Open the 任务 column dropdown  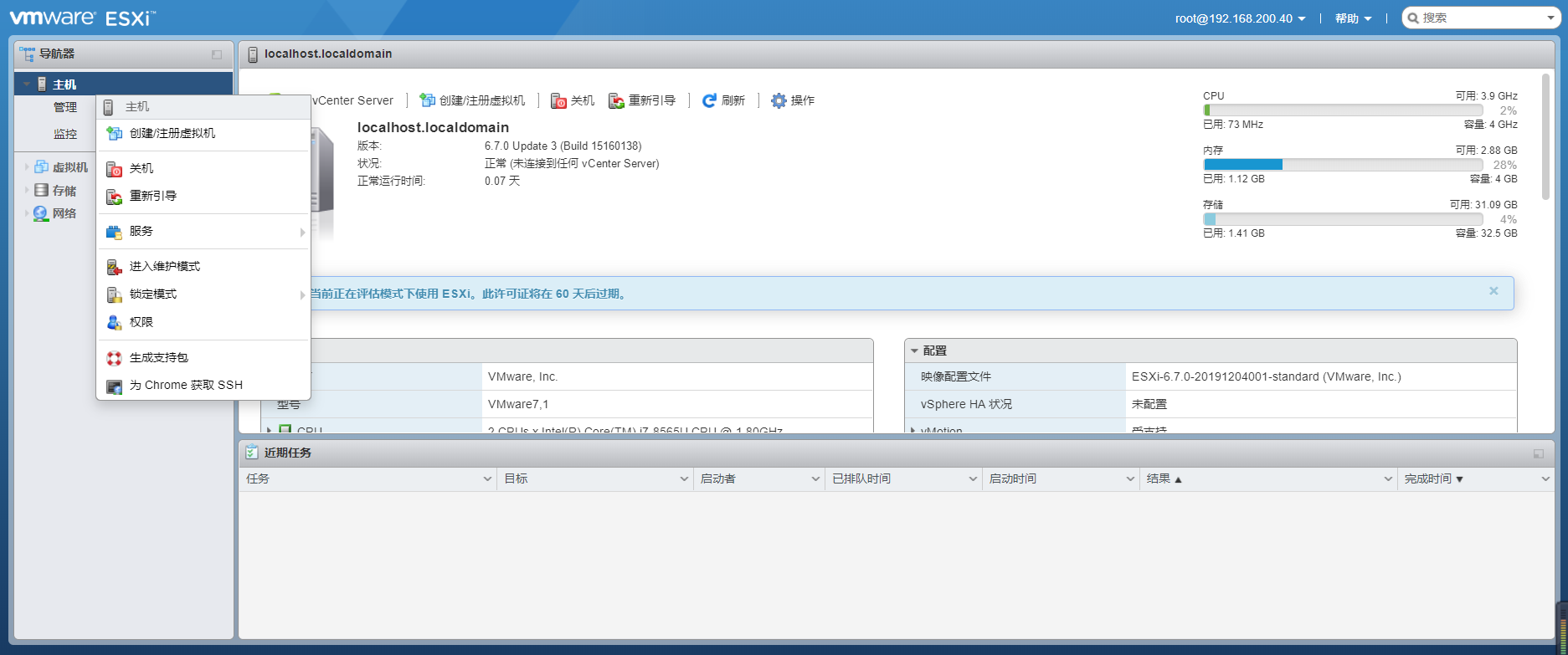tap(487, 479)
